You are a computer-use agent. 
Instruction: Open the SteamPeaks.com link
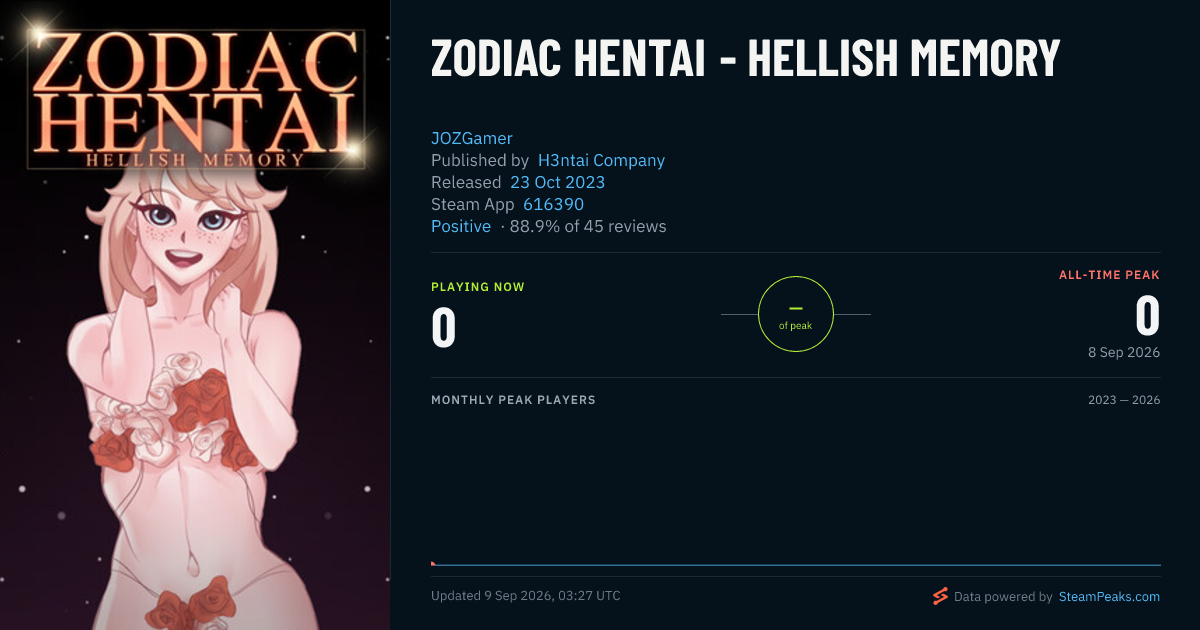pos(1108,596)
